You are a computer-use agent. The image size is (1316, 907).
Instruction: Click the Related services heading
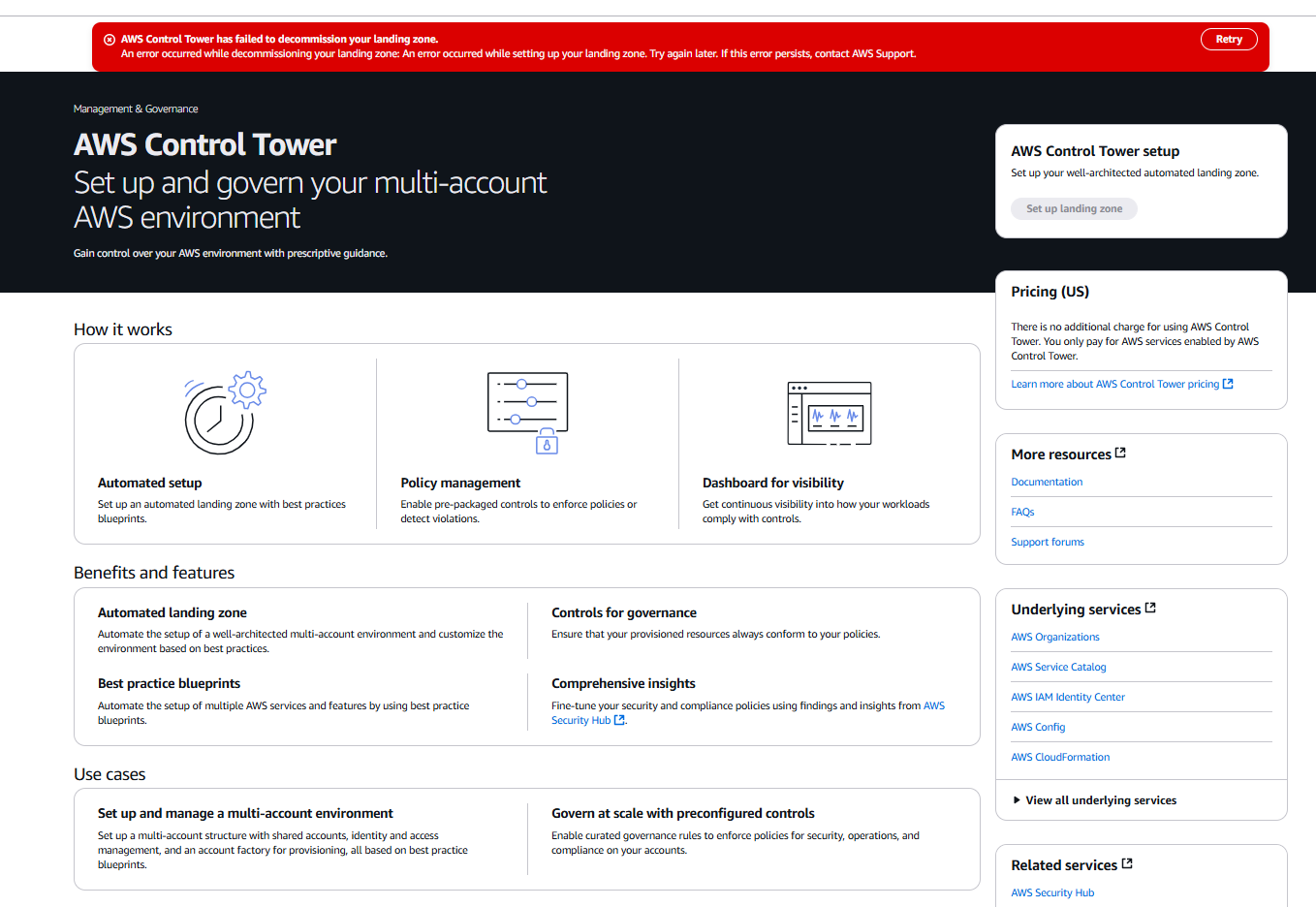click(1064, 865)
